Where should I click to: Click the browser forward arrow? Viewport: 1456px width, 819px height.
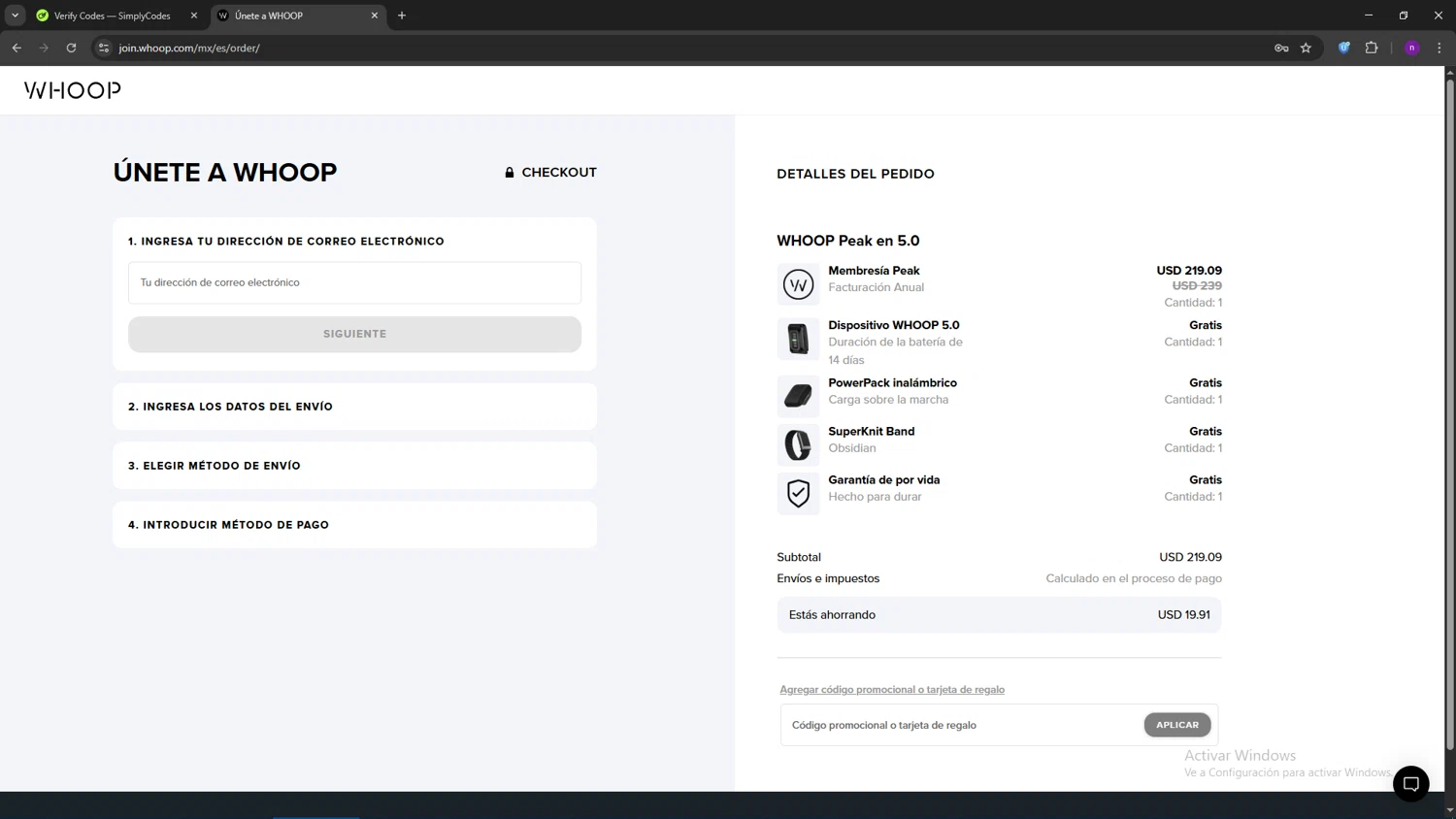coord(44,48)
